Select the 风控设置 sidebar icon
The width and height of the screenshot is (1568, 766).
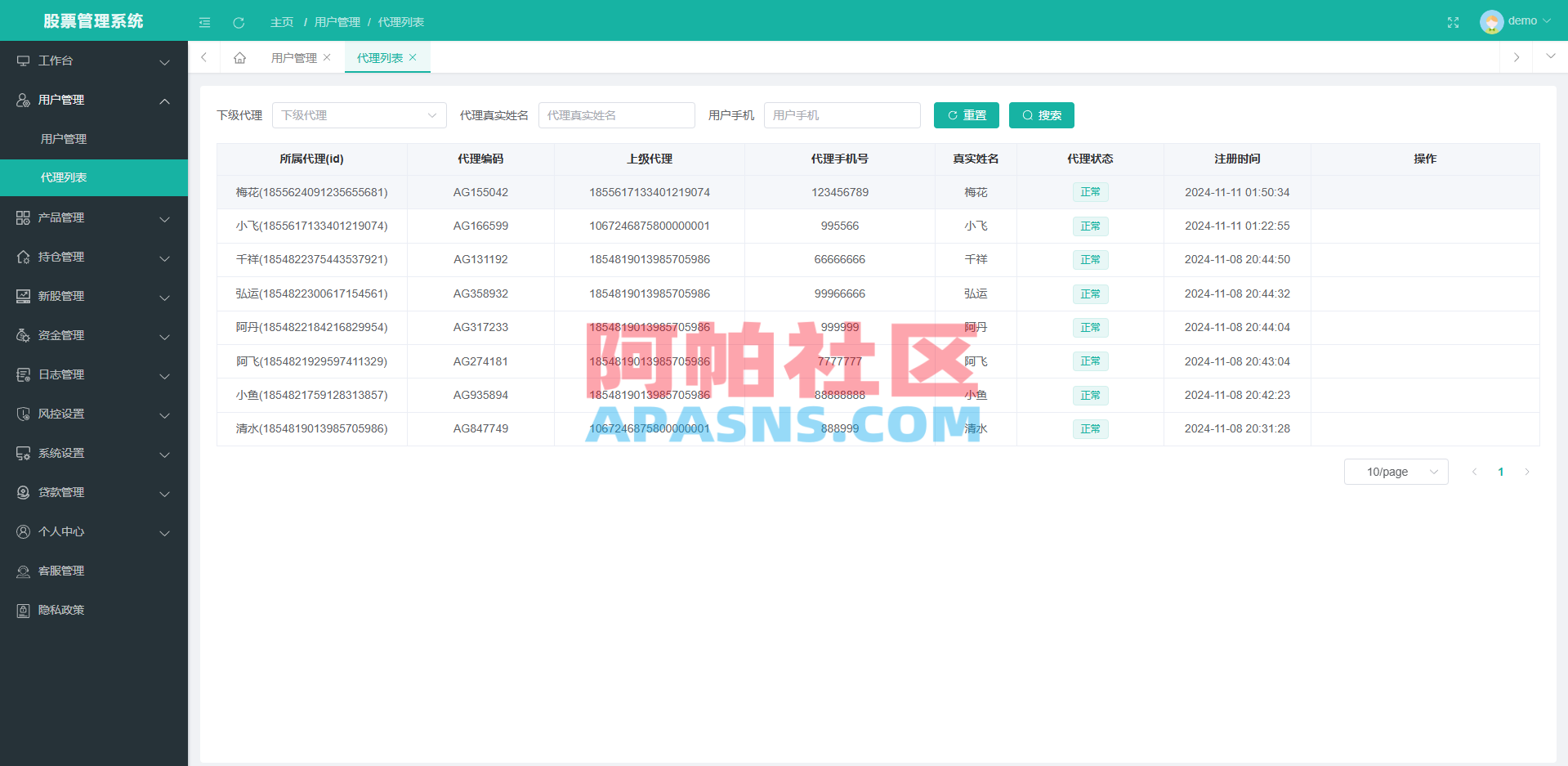click(x=23, y=414)
